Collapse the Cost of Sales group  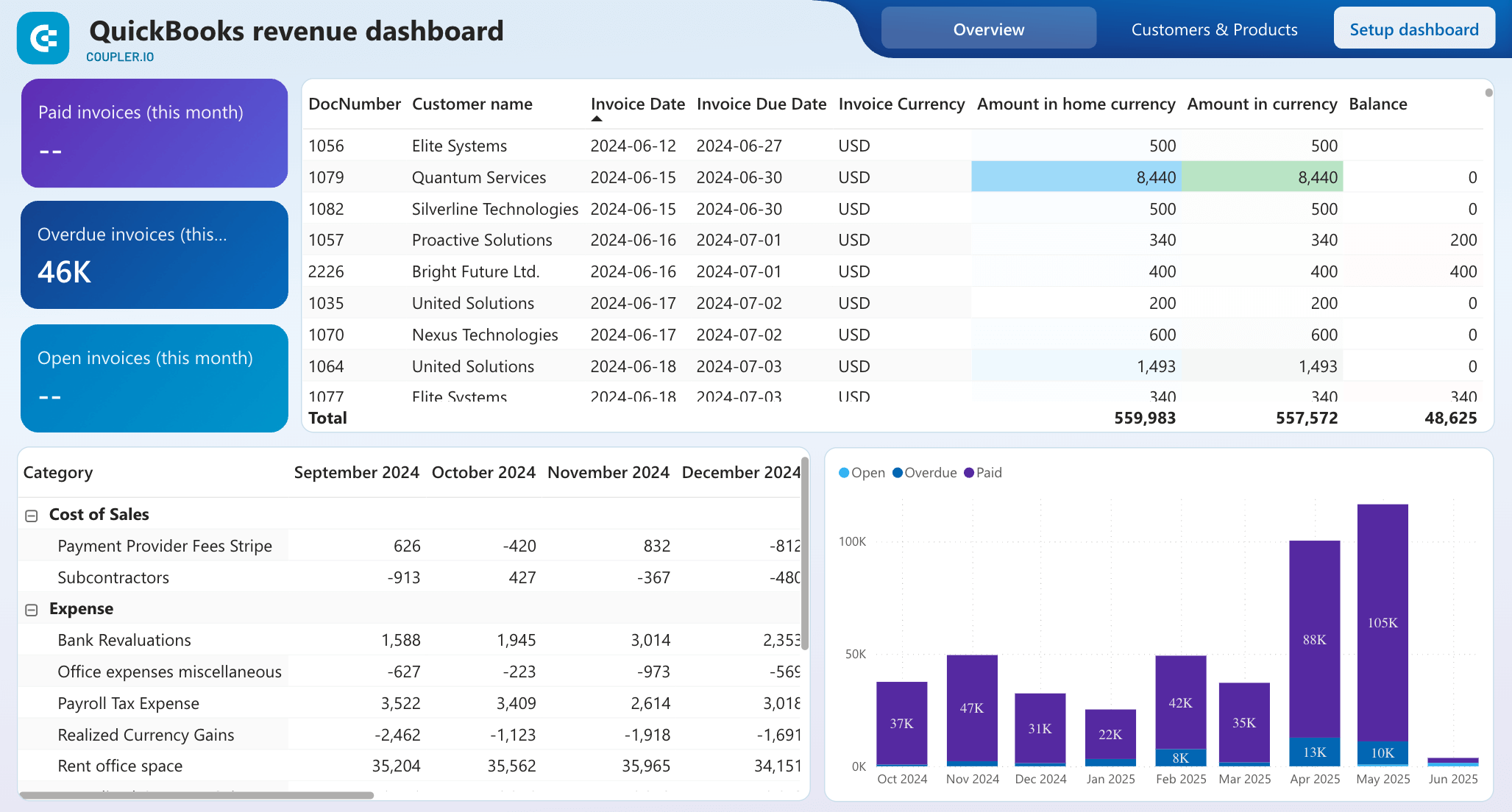coord(32,516)
